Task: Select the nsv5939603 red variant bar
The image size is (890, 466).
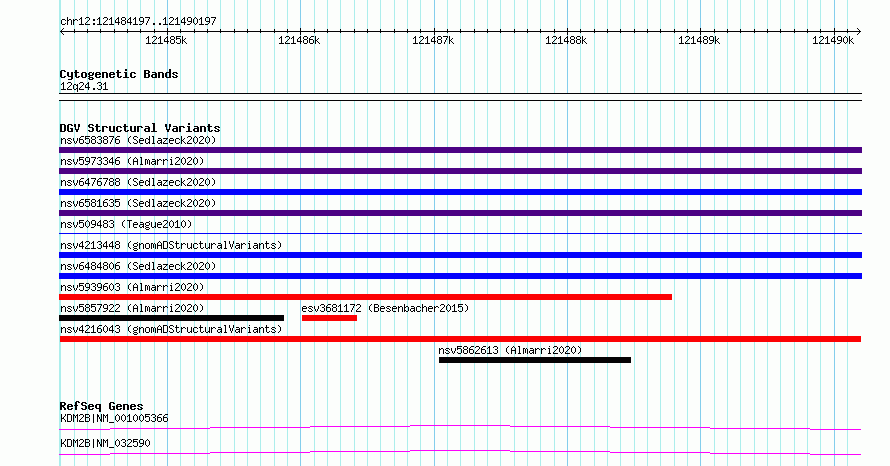Action: (366, 297)
